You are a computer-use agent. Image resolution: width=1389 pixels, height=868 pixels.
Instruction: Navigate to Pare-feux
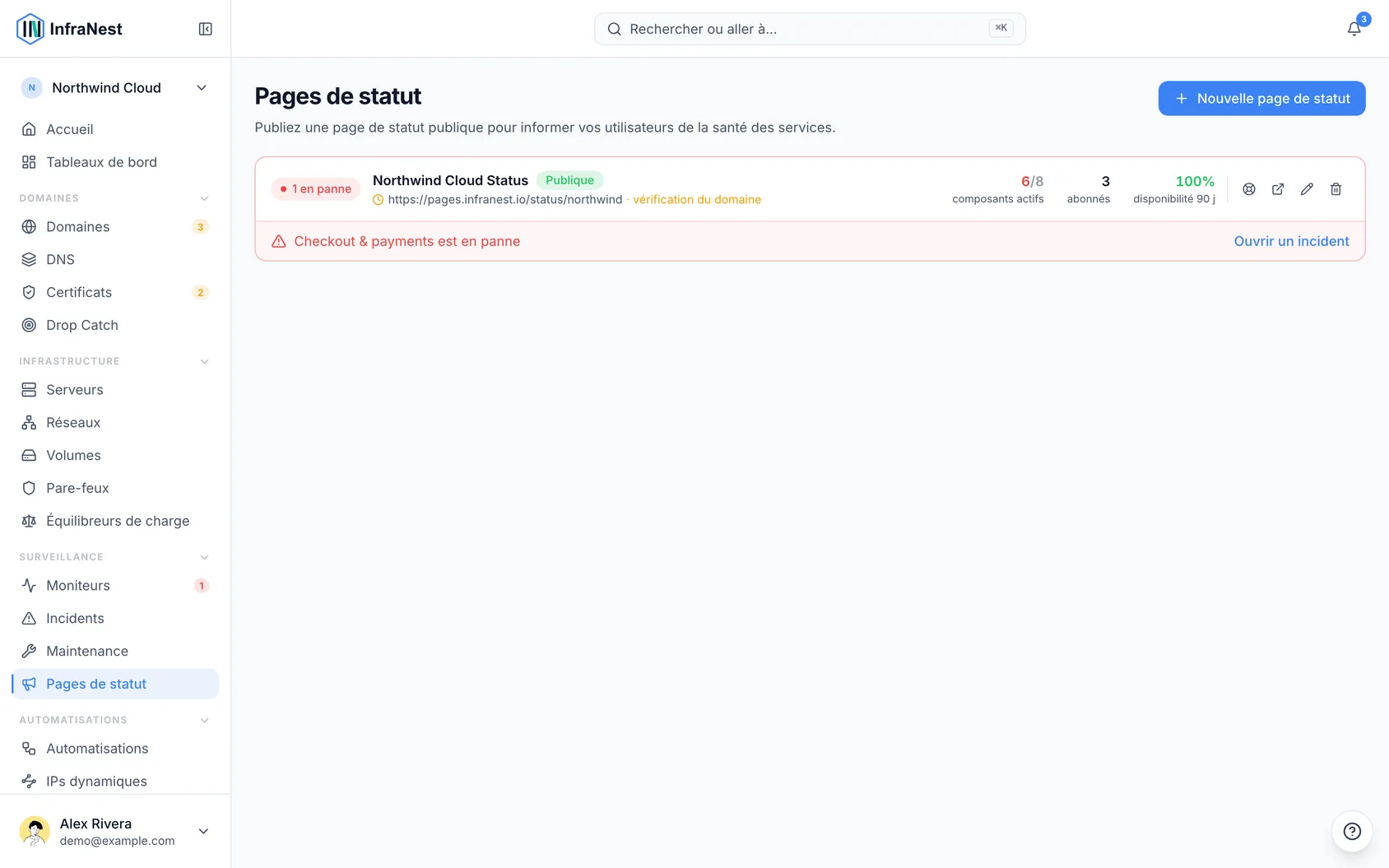[115, 488]
